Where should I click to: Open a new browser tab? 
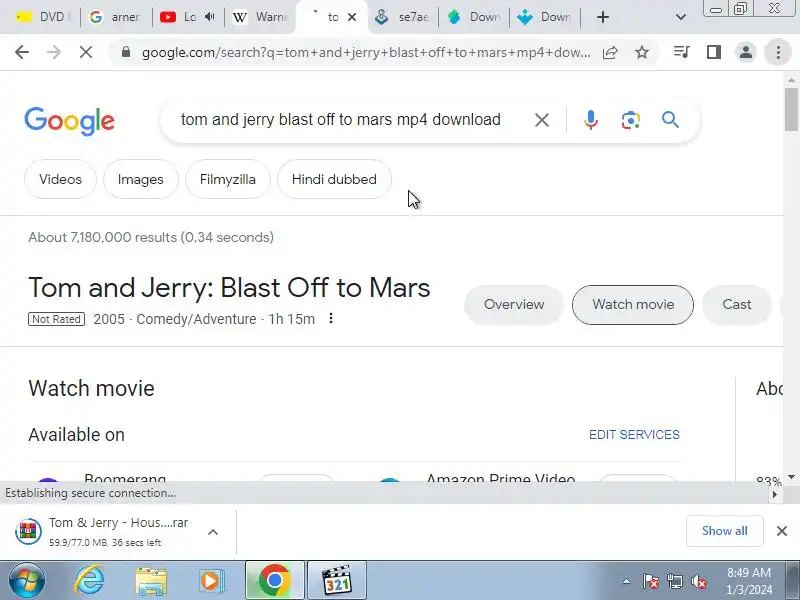603,17
